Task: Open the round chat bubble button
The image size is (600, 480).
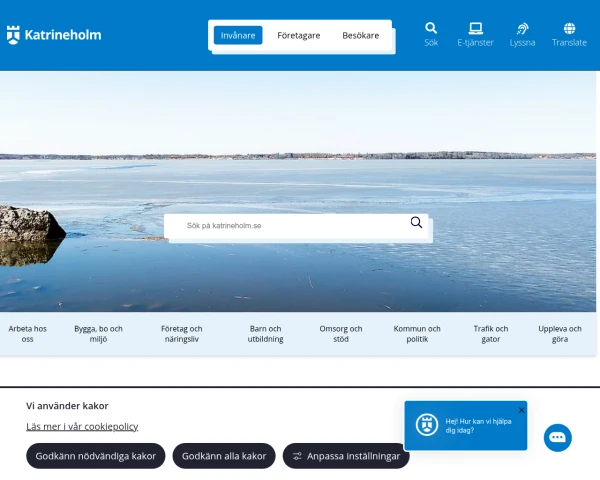Action: pos(558,438)
